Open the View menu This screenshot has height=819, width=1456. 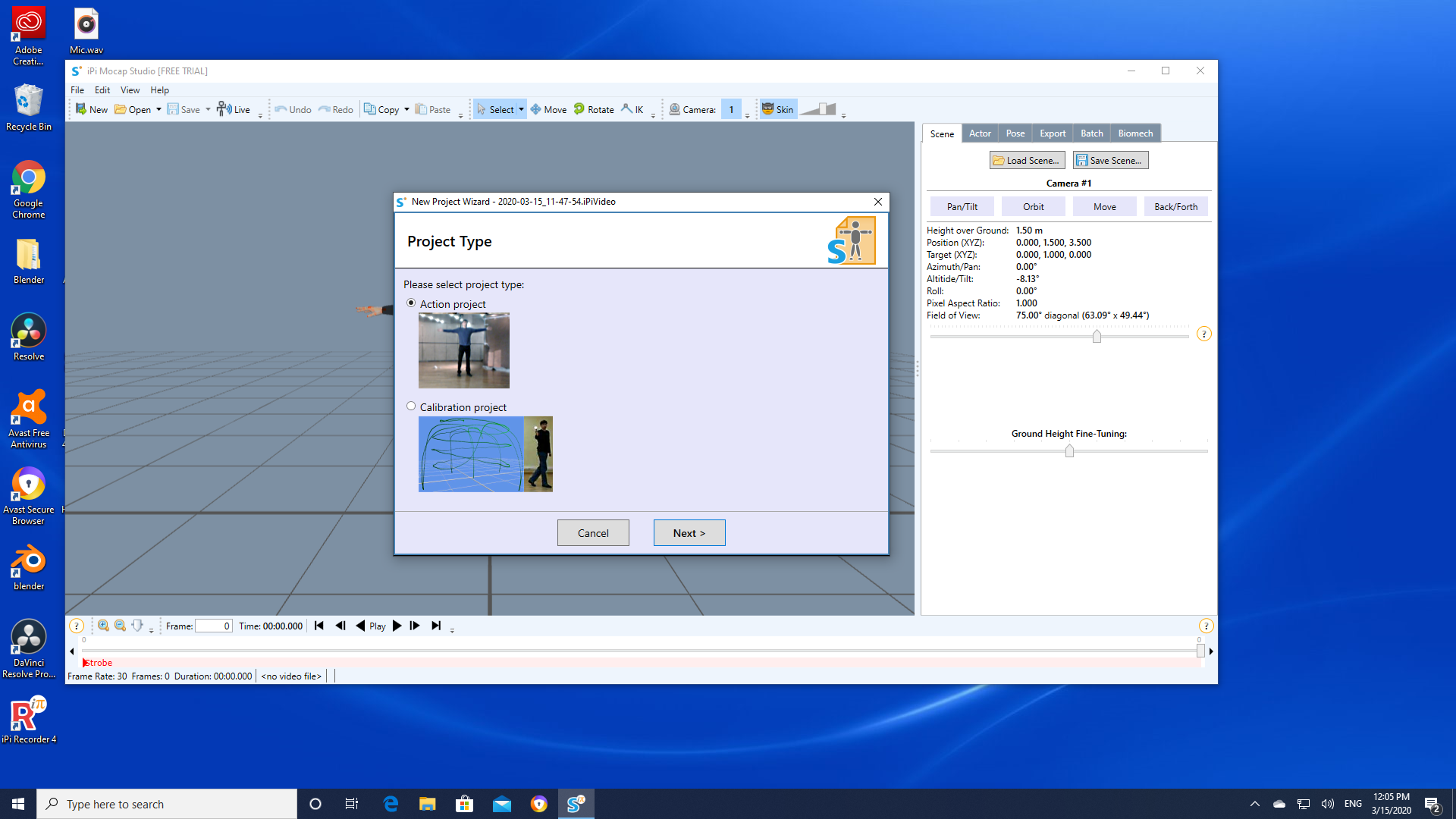point(130,89)
